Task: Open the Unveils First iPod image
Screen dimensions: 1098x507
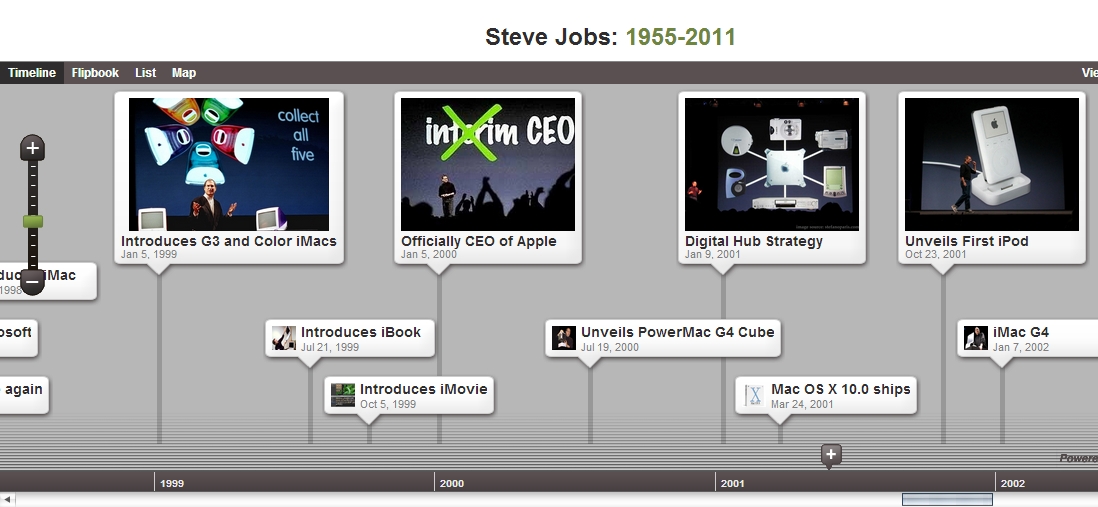Action: click(x=992, y=165)
